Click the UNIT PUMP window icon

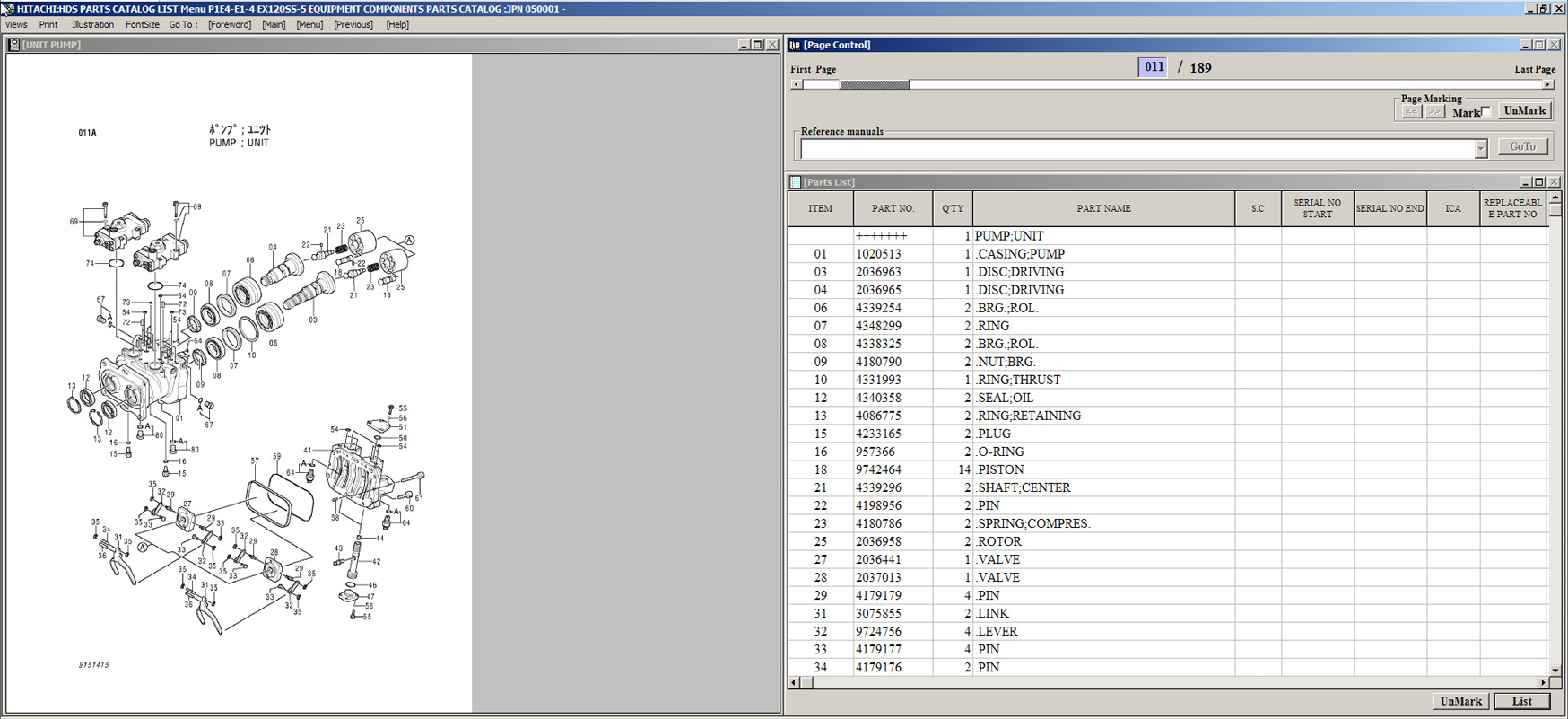tap(13, 45)
